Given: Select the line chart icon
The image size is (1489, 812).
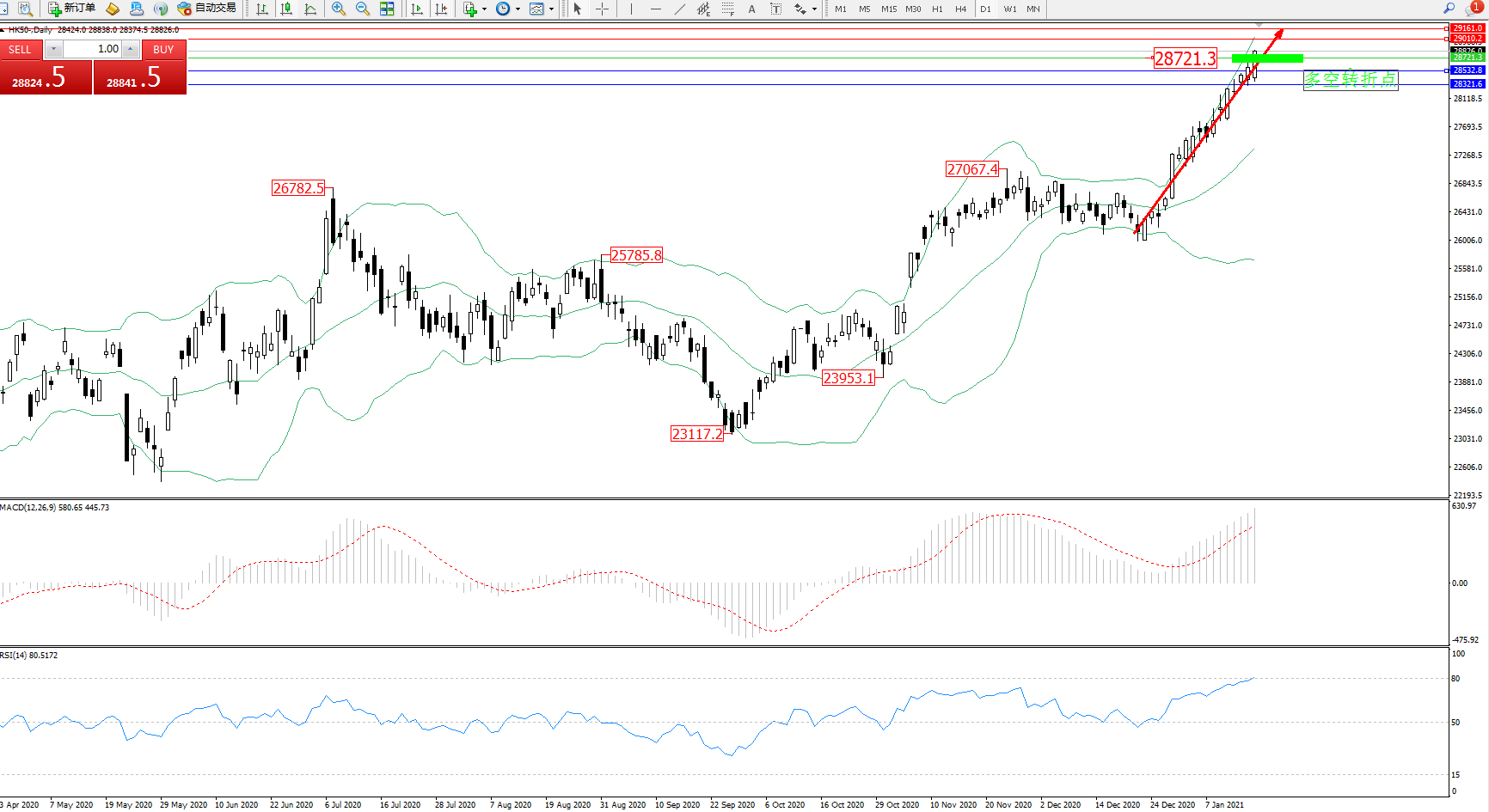Looking at the screenshot, I should [x=310, y=9].
